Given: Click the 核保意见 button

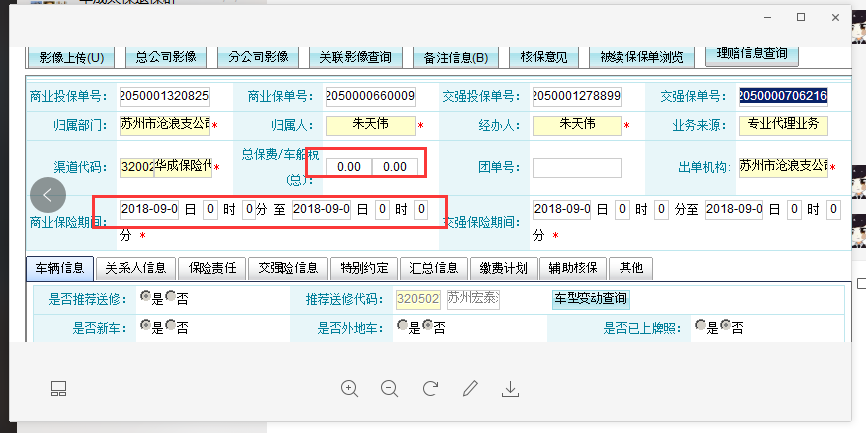Looking at the screenshot, I should click(543, 57).
